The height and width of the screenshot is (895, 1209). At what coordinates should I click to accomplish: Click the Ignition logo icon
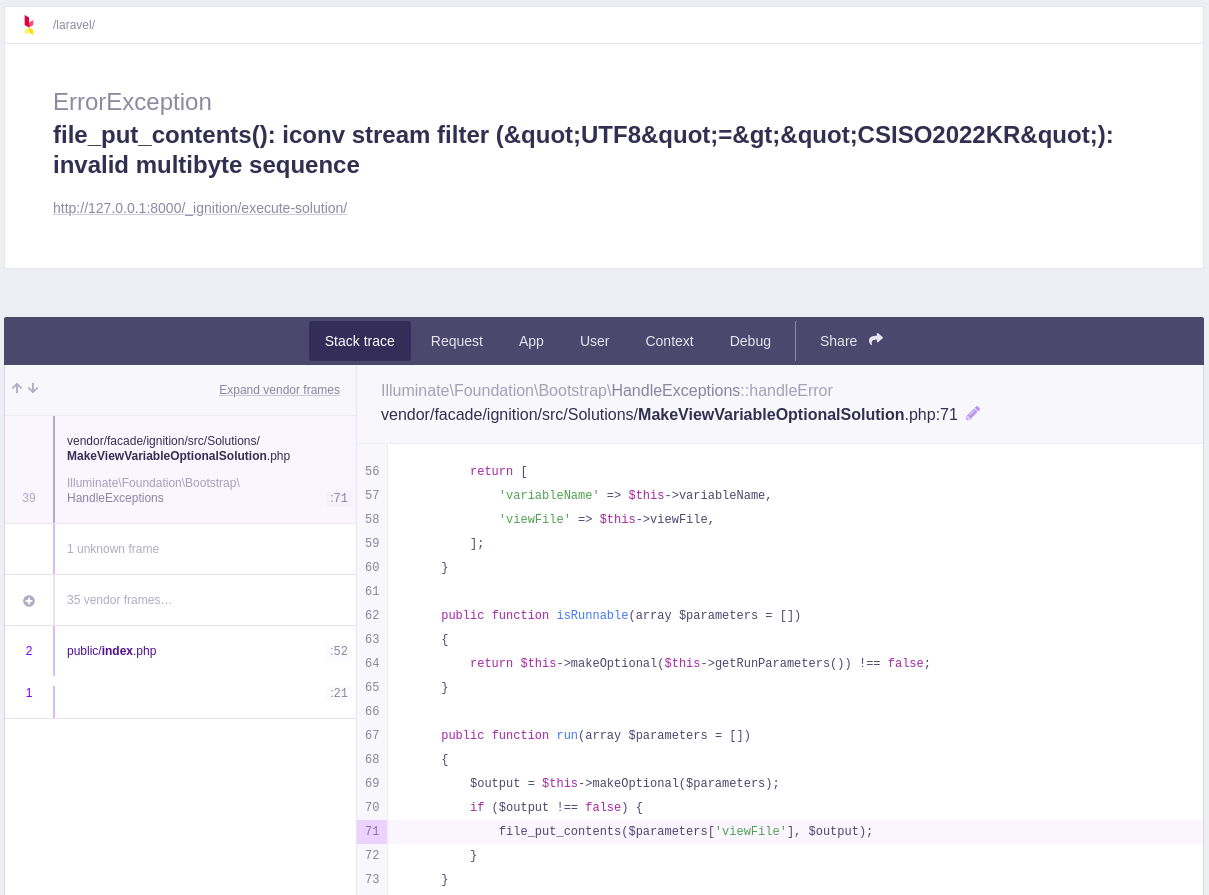point(28,25)
